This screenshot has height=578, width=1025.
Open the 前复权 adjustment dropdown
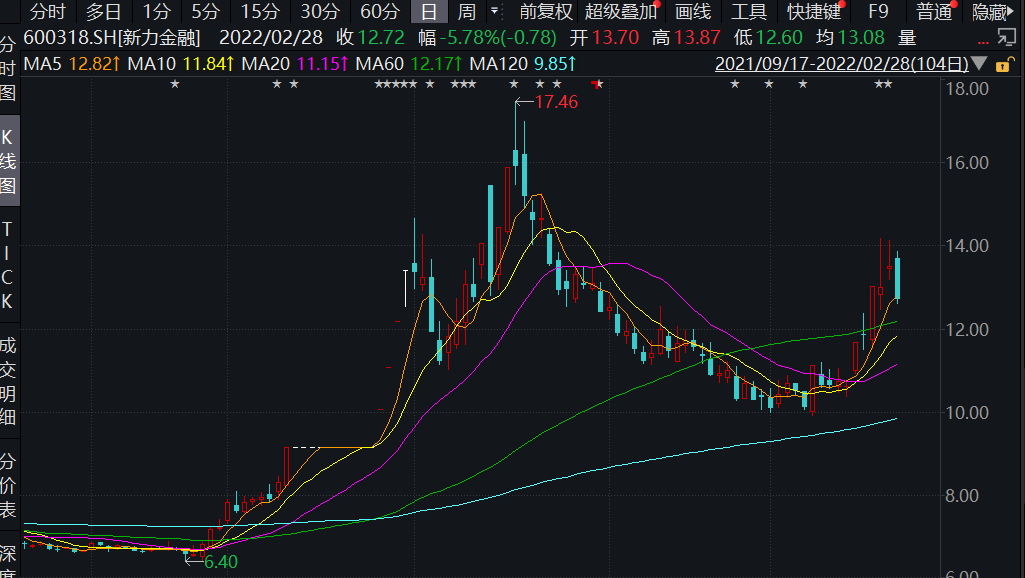tap(546, 12)
